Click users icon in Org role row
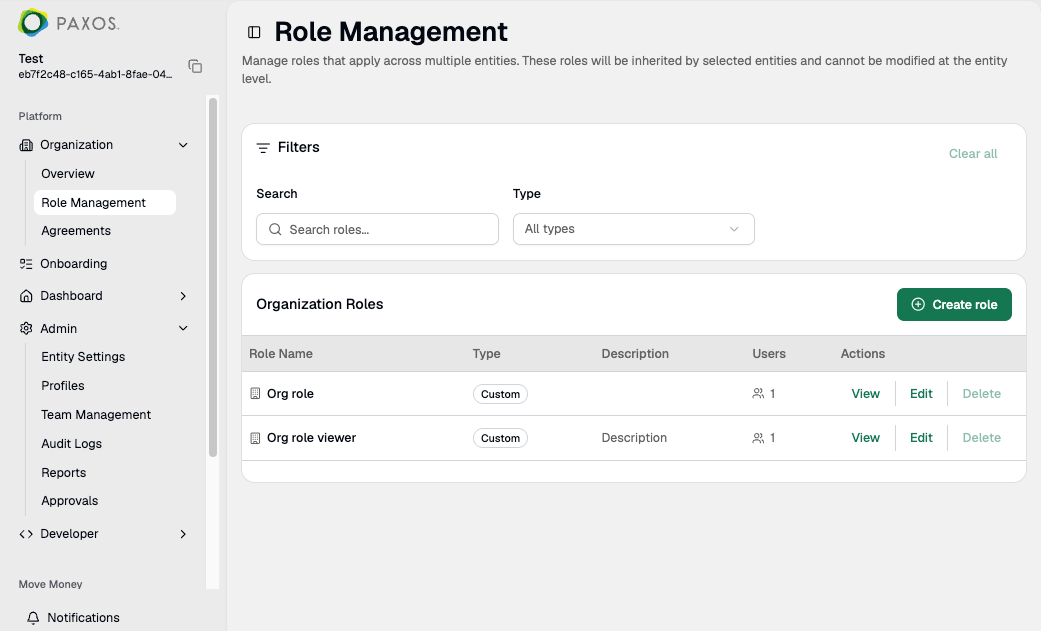This screenshot has width=1041, height=631. tap(758, 394)
